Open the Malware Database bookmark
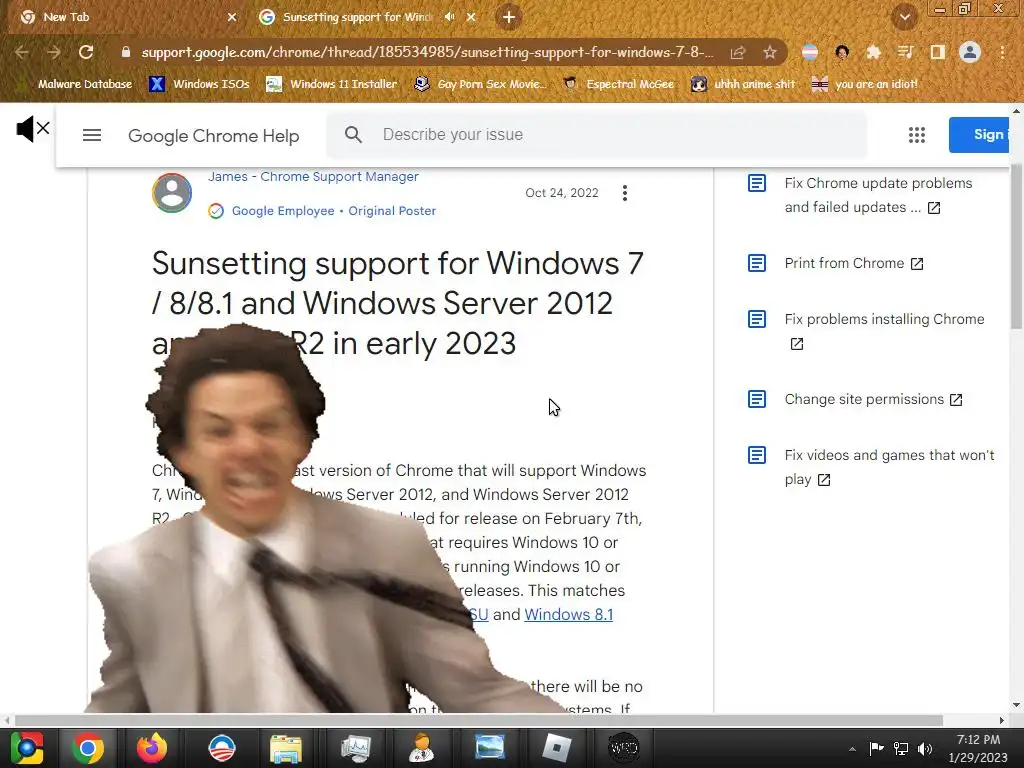The width and height of the screenshot is (1024, 768). (74, 84)
